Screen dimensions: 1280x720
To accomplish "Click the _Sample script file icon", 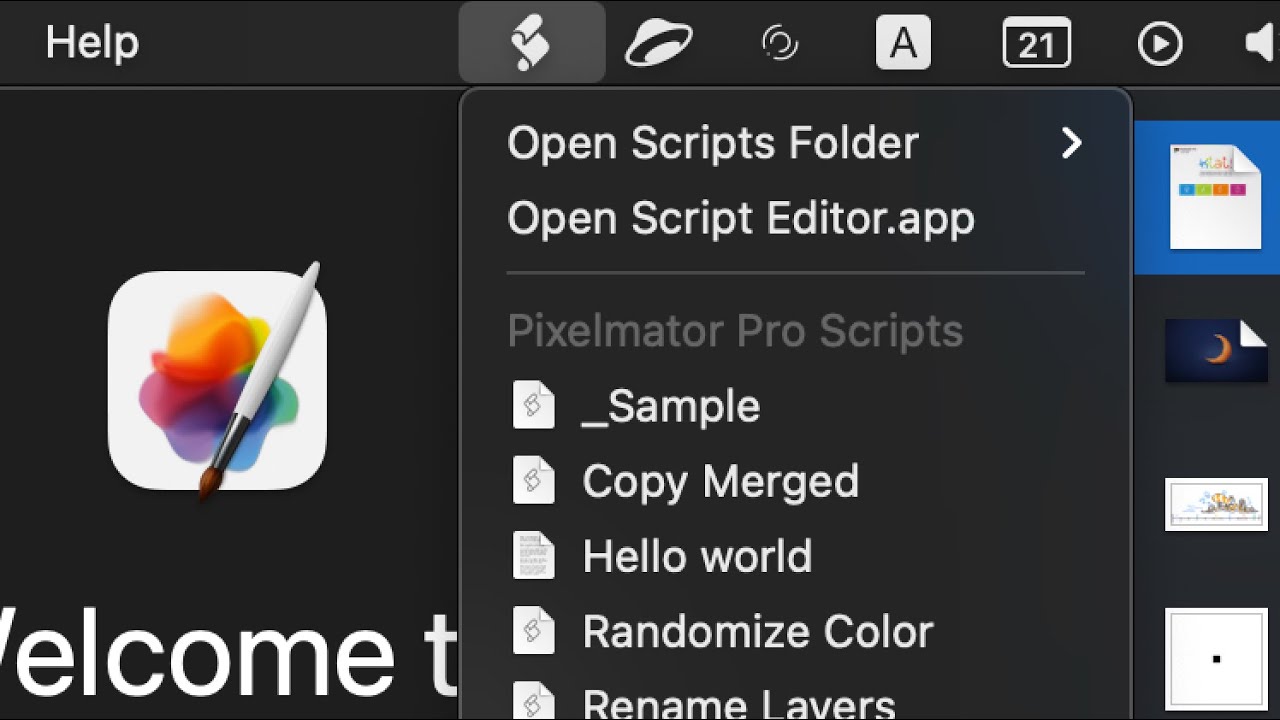I will point(533,406).
